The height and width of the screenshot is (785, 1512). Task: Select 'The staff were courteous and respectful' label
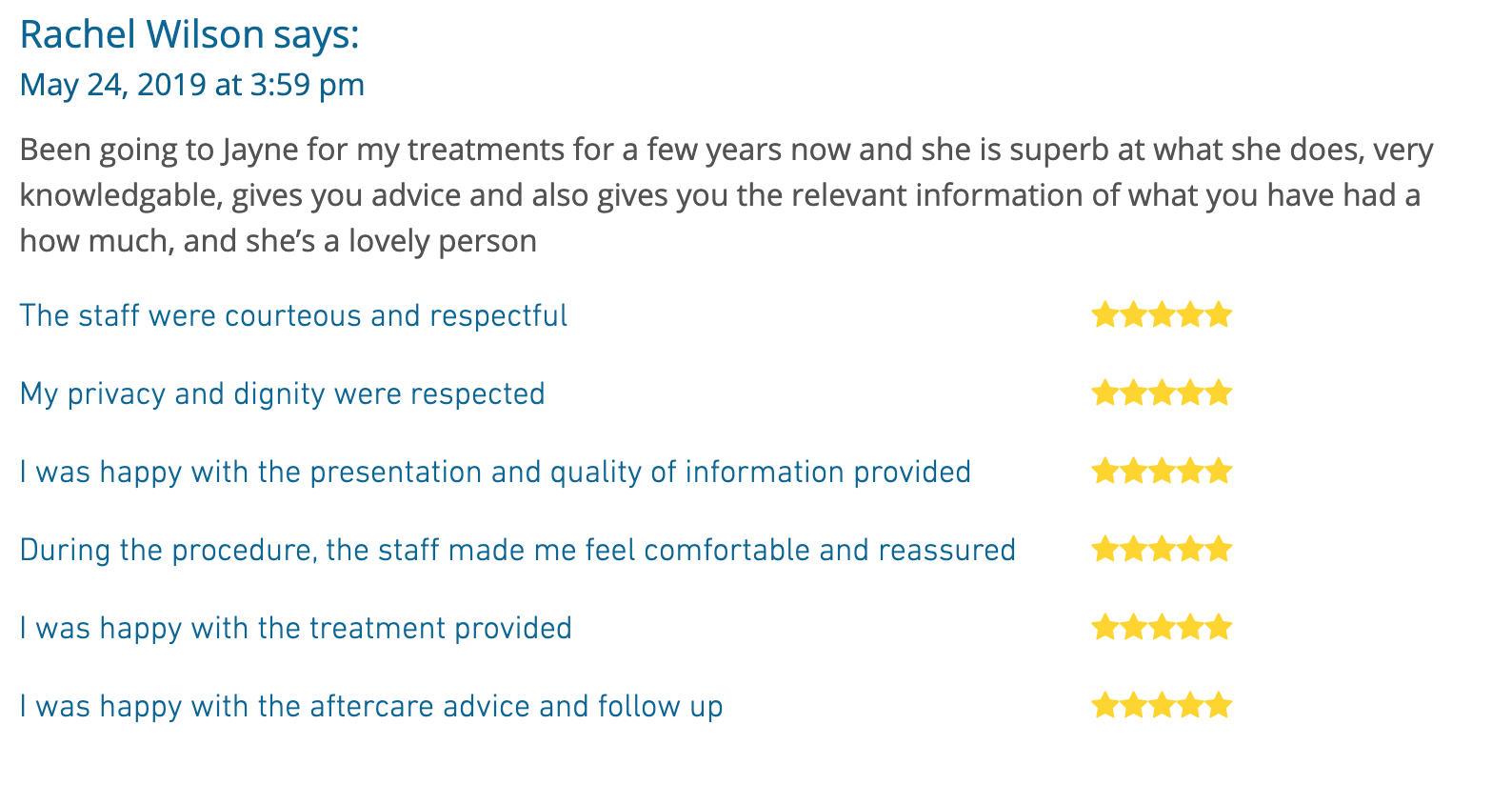pos(293,315)
